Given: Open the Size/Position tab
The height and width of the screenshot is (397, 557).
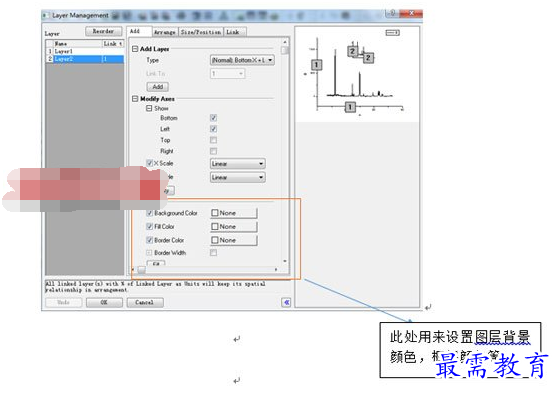Looking at the screenshot, I should [x=201, y=32].
